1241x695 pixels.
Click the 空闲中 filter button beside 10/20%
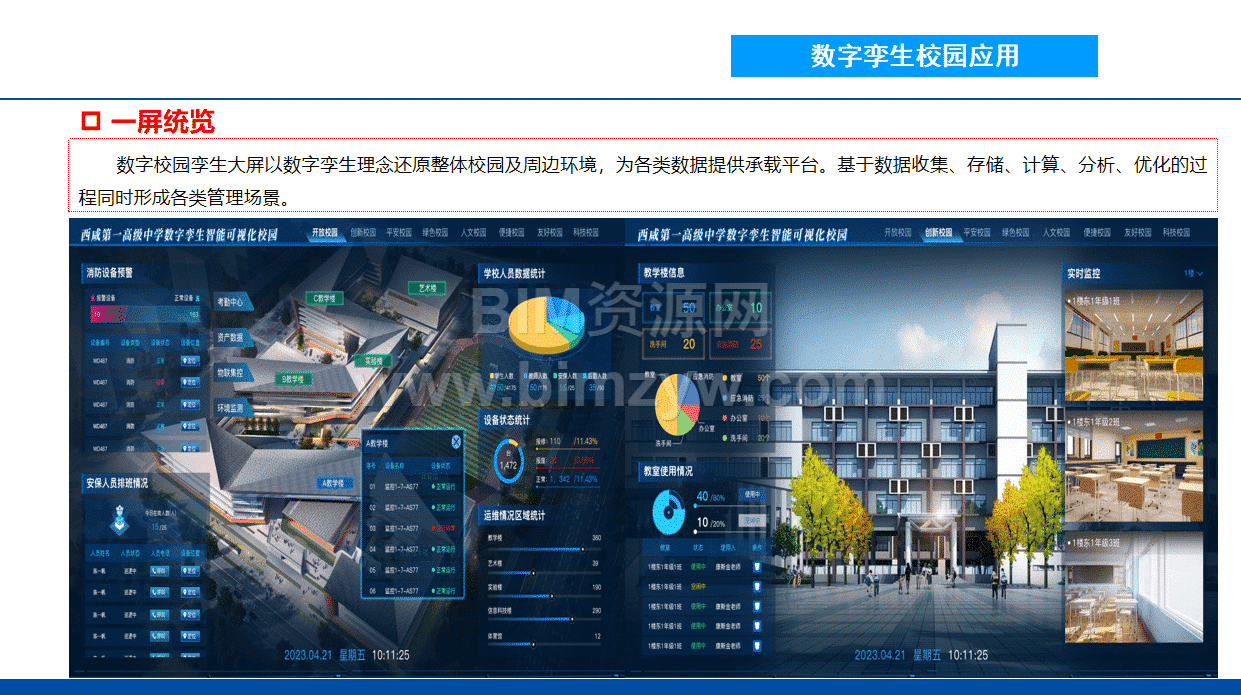(x=752, y=520)
